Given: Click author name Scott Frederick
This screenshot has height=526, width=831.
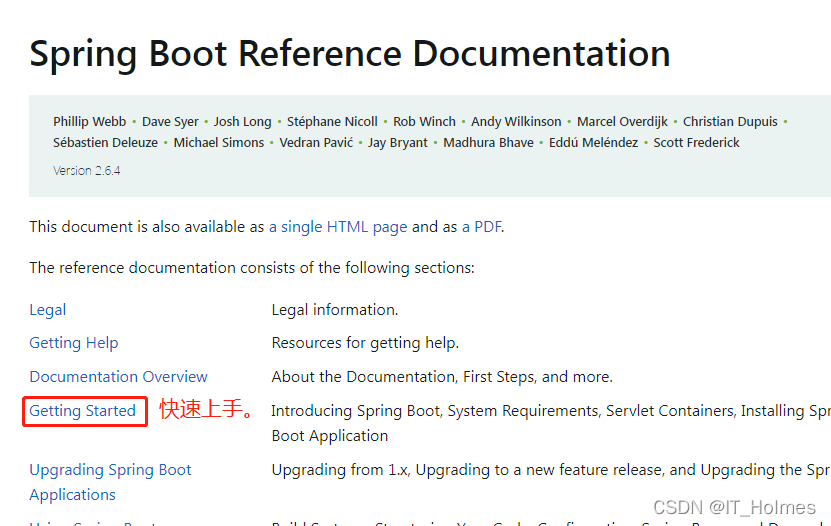Looking at the screenshot, I should click(x=696, y=143).
